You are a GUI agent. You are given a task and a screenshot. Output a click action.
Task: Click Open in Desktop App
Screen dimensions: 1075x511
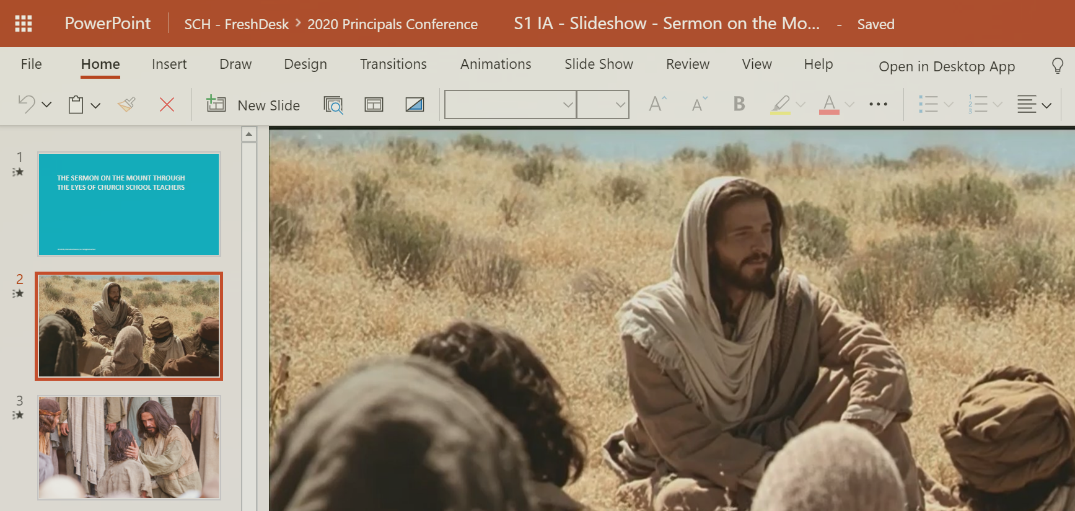tap(947, 67)
